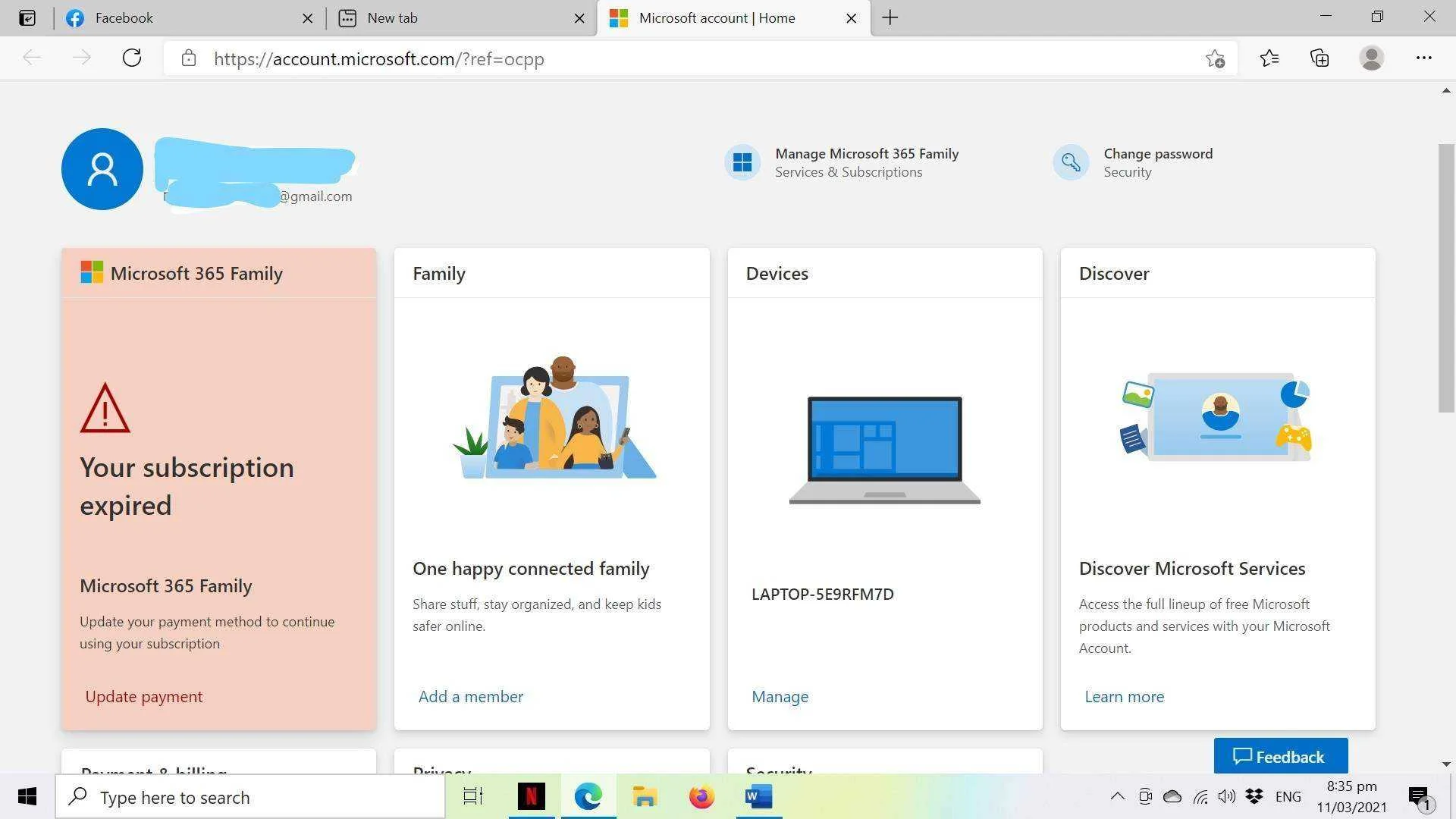Open Dropbox tray icon

coord(1254,796)
